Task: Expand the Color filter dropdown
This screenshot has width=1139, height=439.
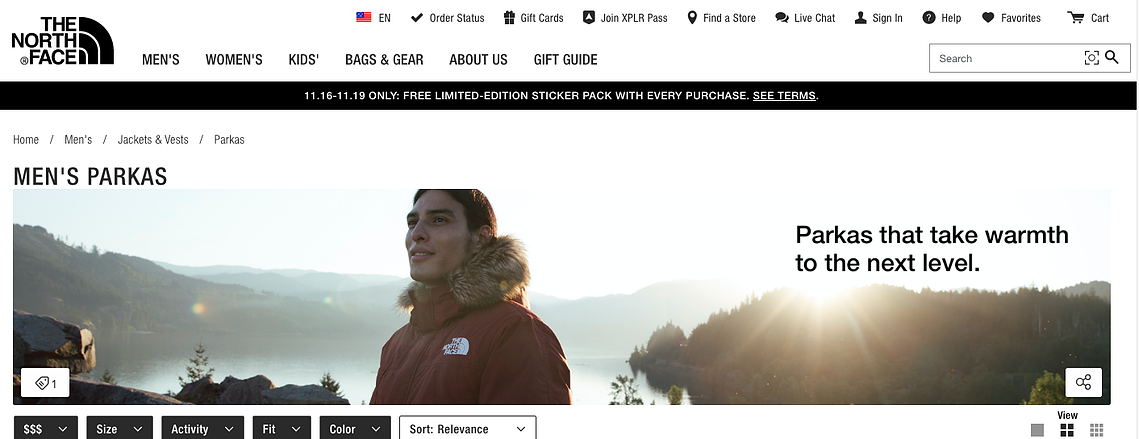Action: click(355, 429)
